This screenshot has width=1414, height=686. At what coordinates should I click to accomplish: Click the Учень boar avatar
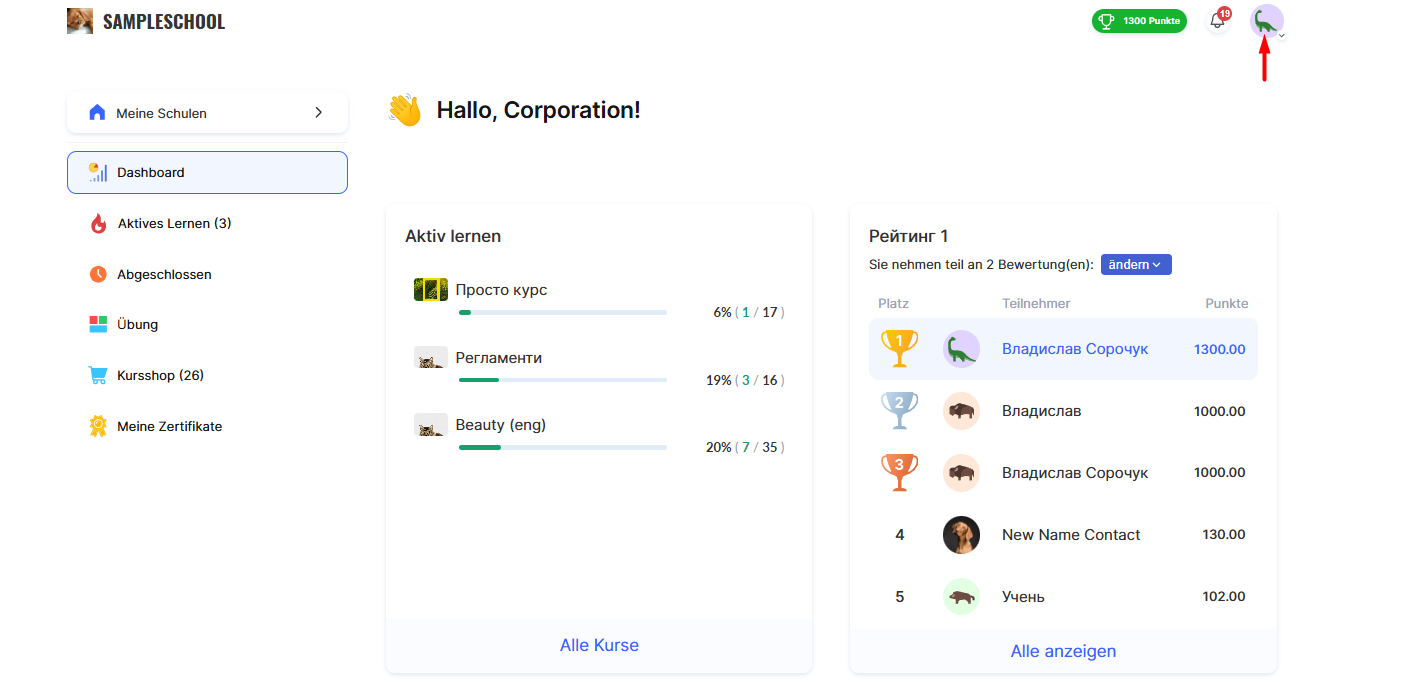[961, 597]
